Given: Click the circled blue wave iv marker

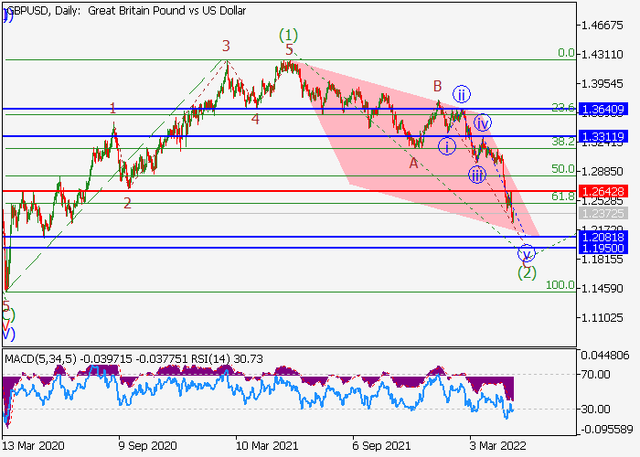Looking at the screenshot, I should click(482, 123).
